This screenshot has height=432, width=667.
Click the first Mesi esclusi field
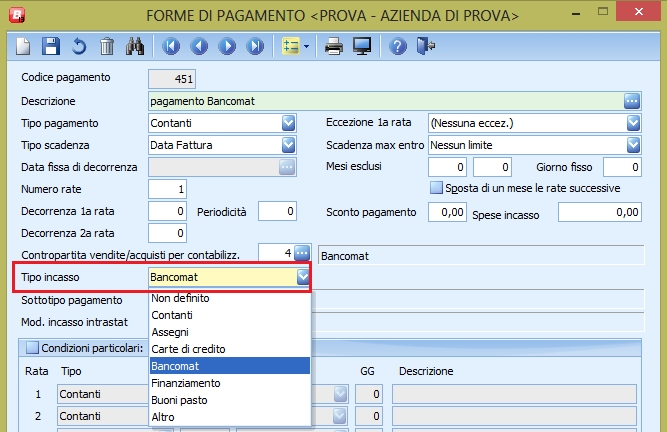pos(448,167)
